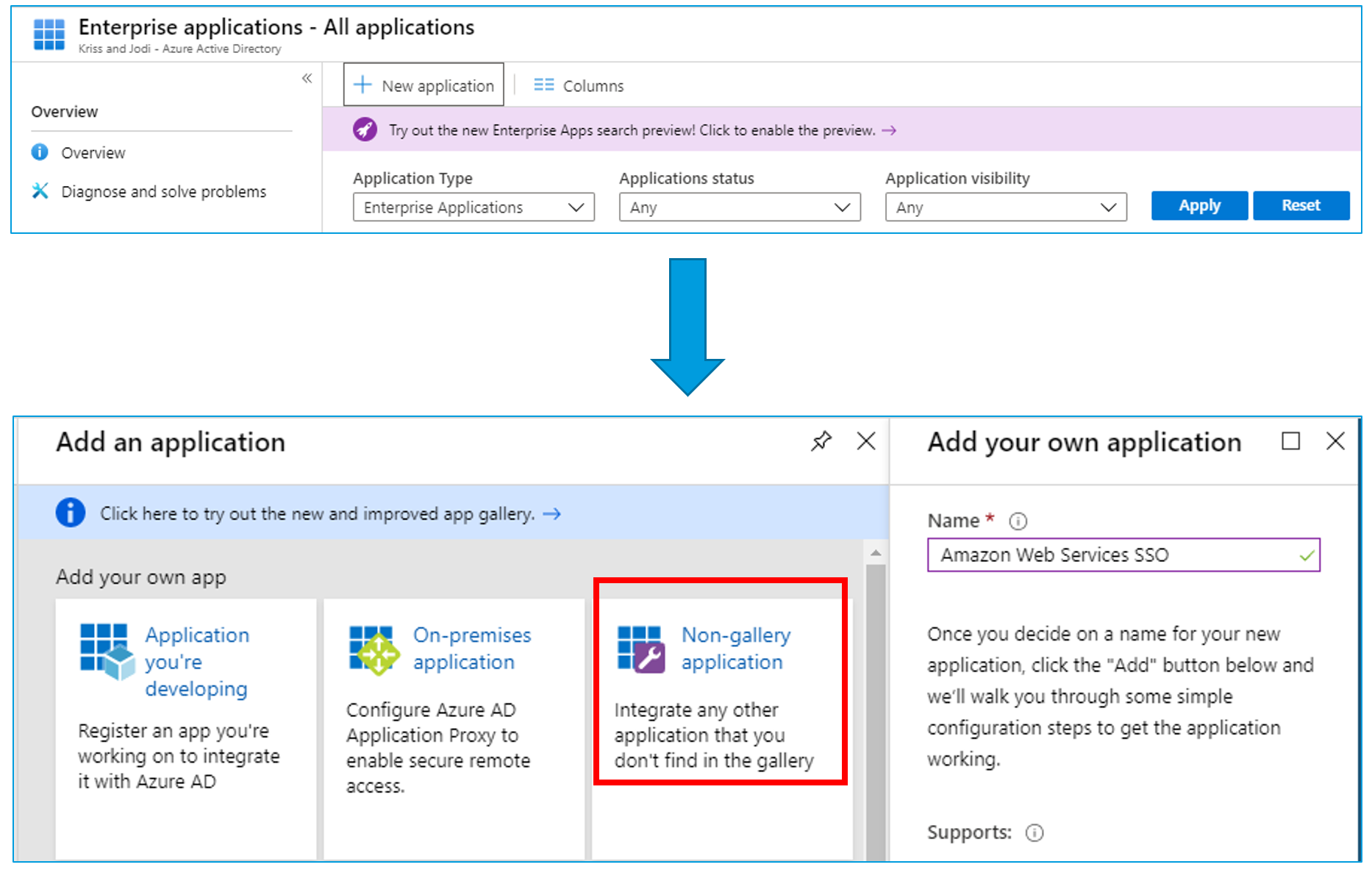The height and width of the screenshot is (870, 1372).
Task: Click the Configure Azure AD Application Proxy description
Action: [x=438, y=748]
